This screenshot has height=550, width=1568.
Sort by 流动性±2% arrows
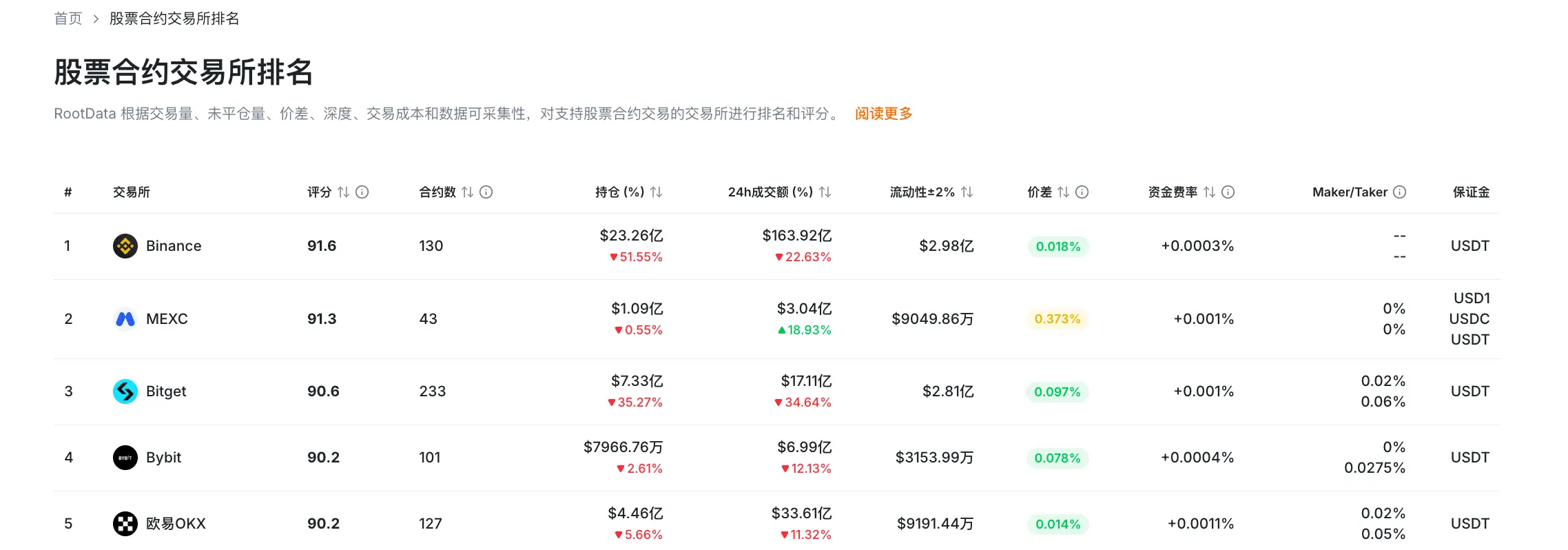(x=967, y=192)
